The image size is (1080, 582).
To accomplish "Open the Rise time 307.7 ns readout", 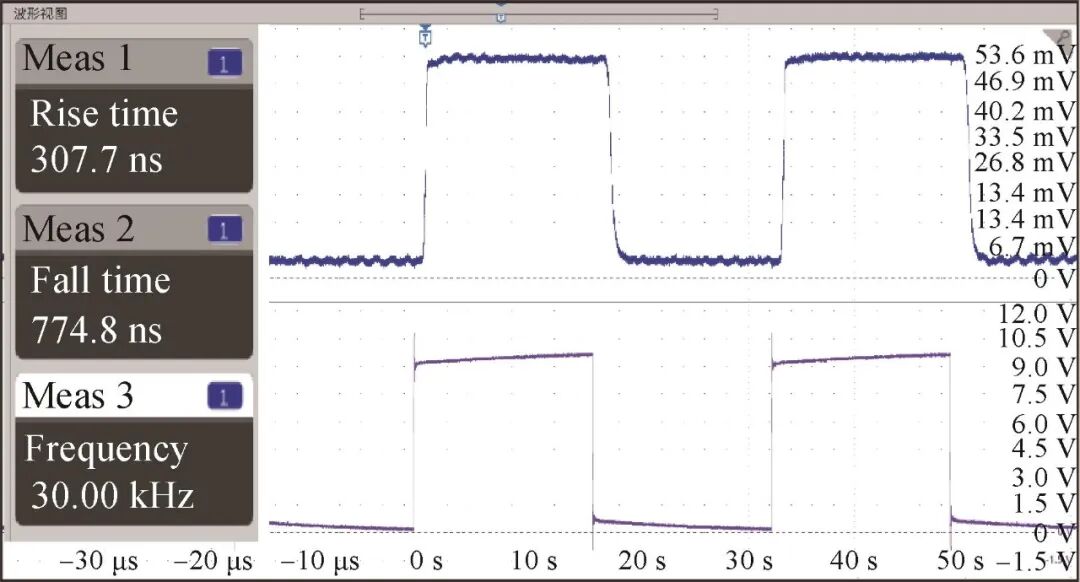I will tap(134, 138).
